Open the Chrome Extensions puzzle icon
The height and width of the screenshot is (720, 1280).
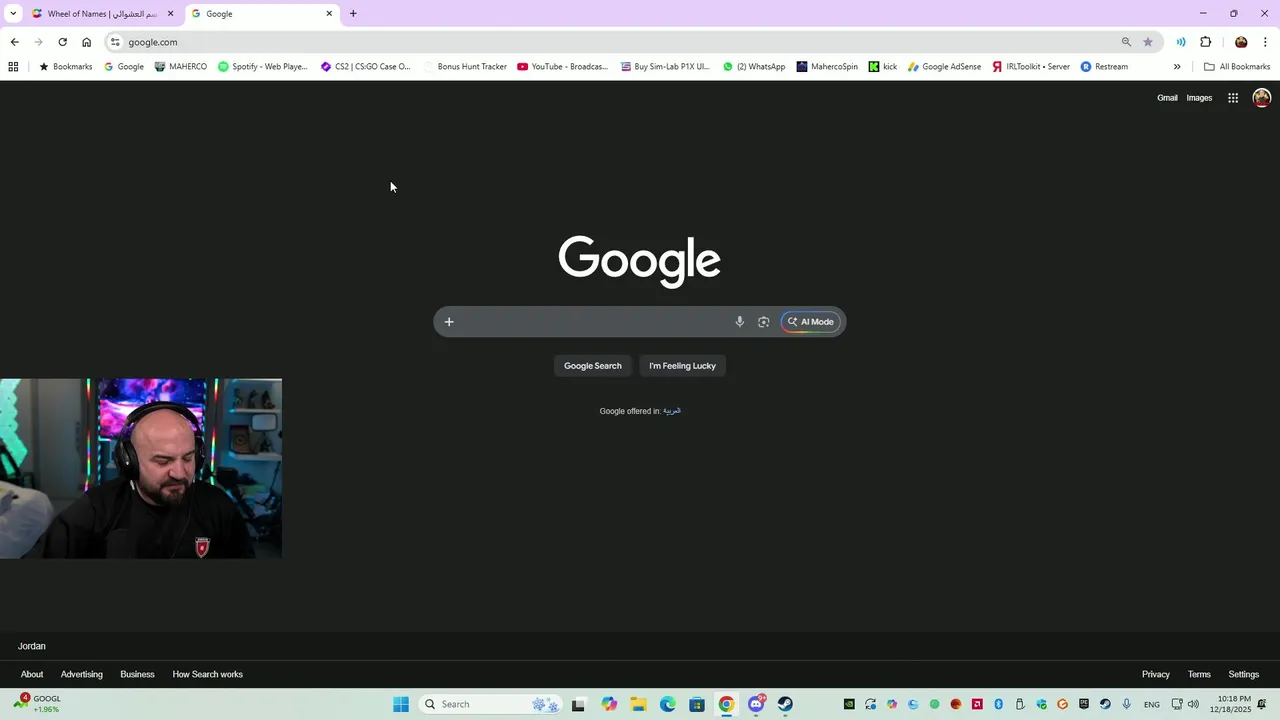[1205, 42]
